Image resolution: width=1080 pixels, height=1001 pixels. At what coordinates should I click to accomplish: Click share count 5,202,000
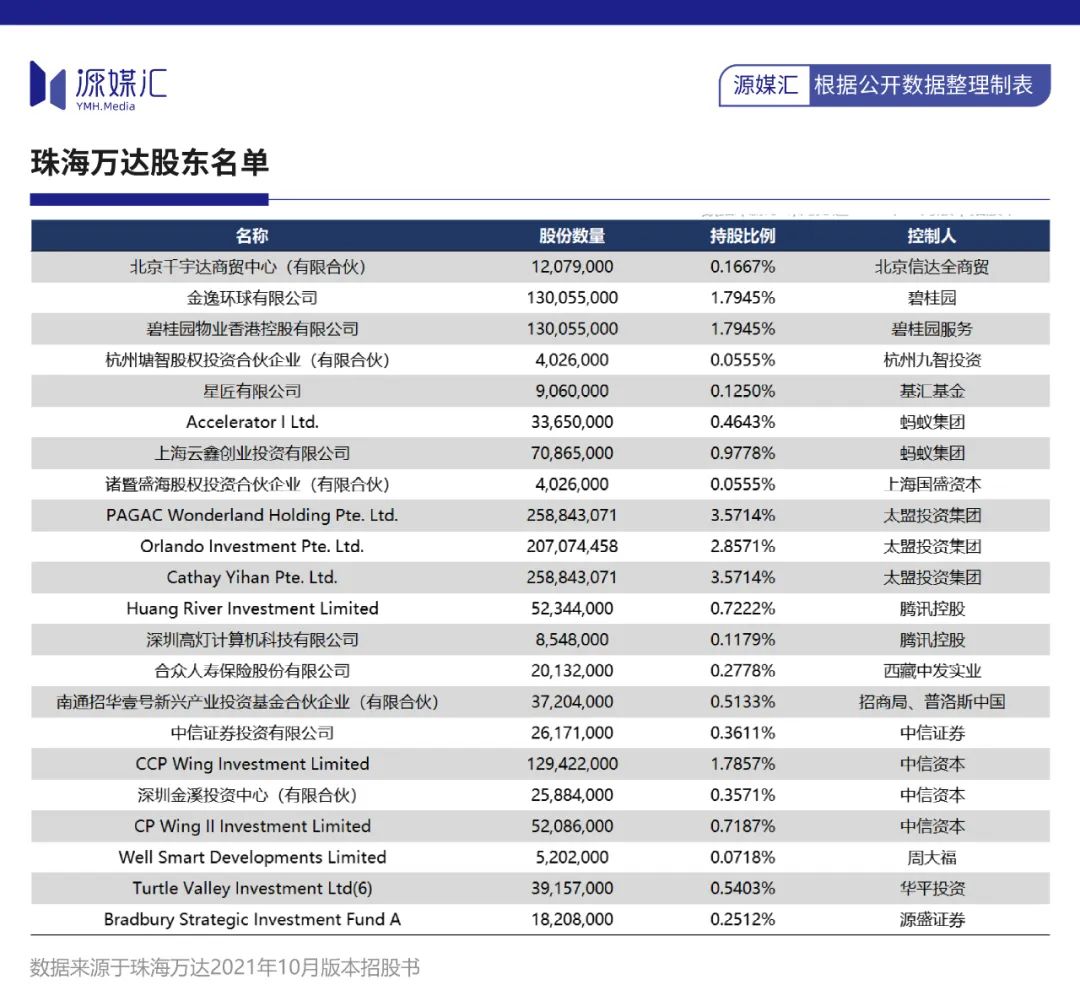pyautogui.click(x=572, y=857)
